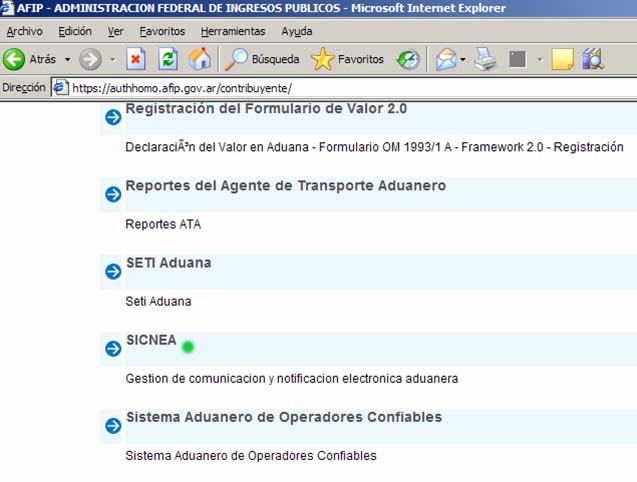Open the Favoritos toolbar button with star

coord(347,59)
